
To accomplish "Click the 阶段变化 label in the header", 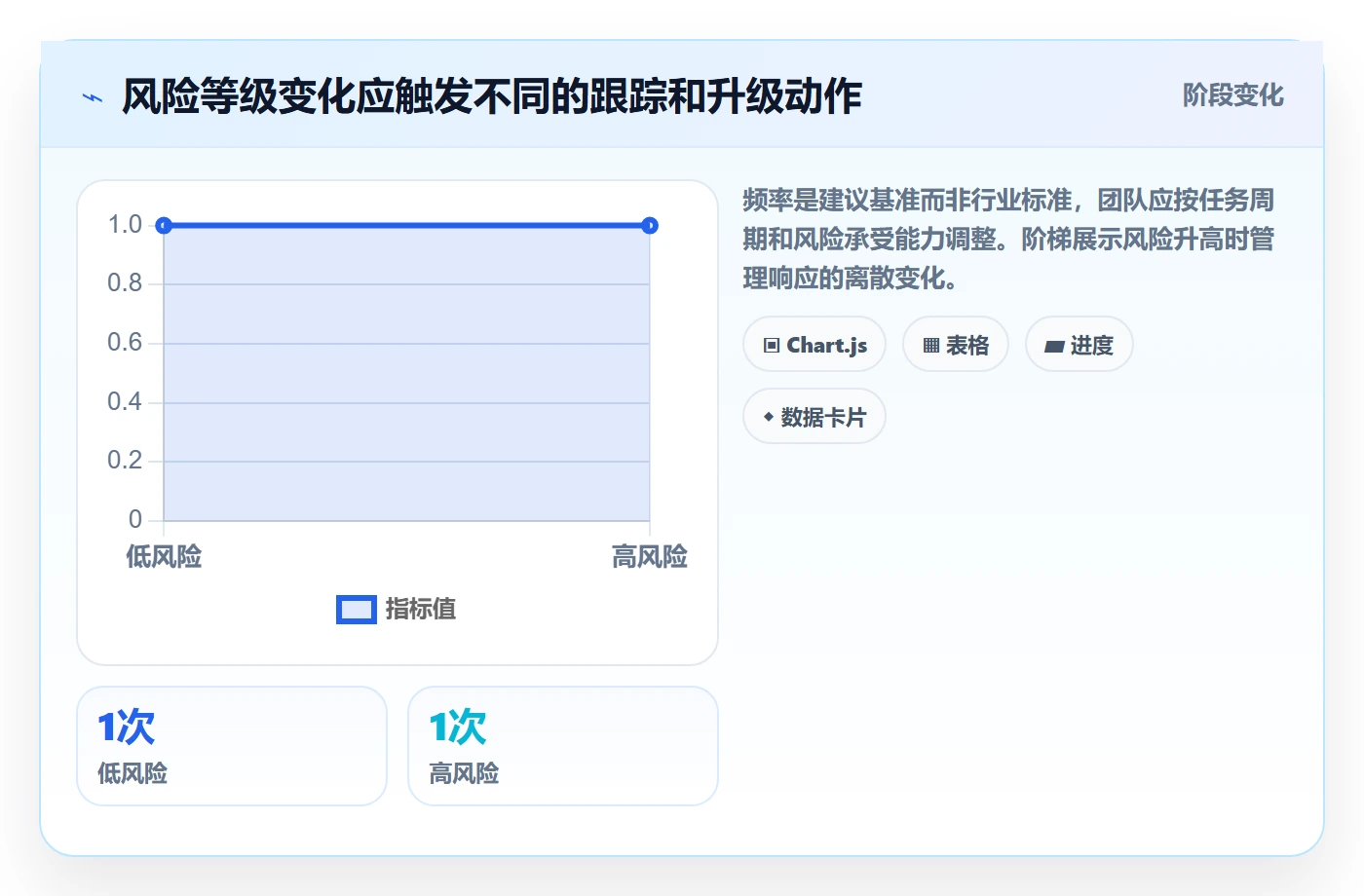I will pyautogui.click(x=1232, y=95).
